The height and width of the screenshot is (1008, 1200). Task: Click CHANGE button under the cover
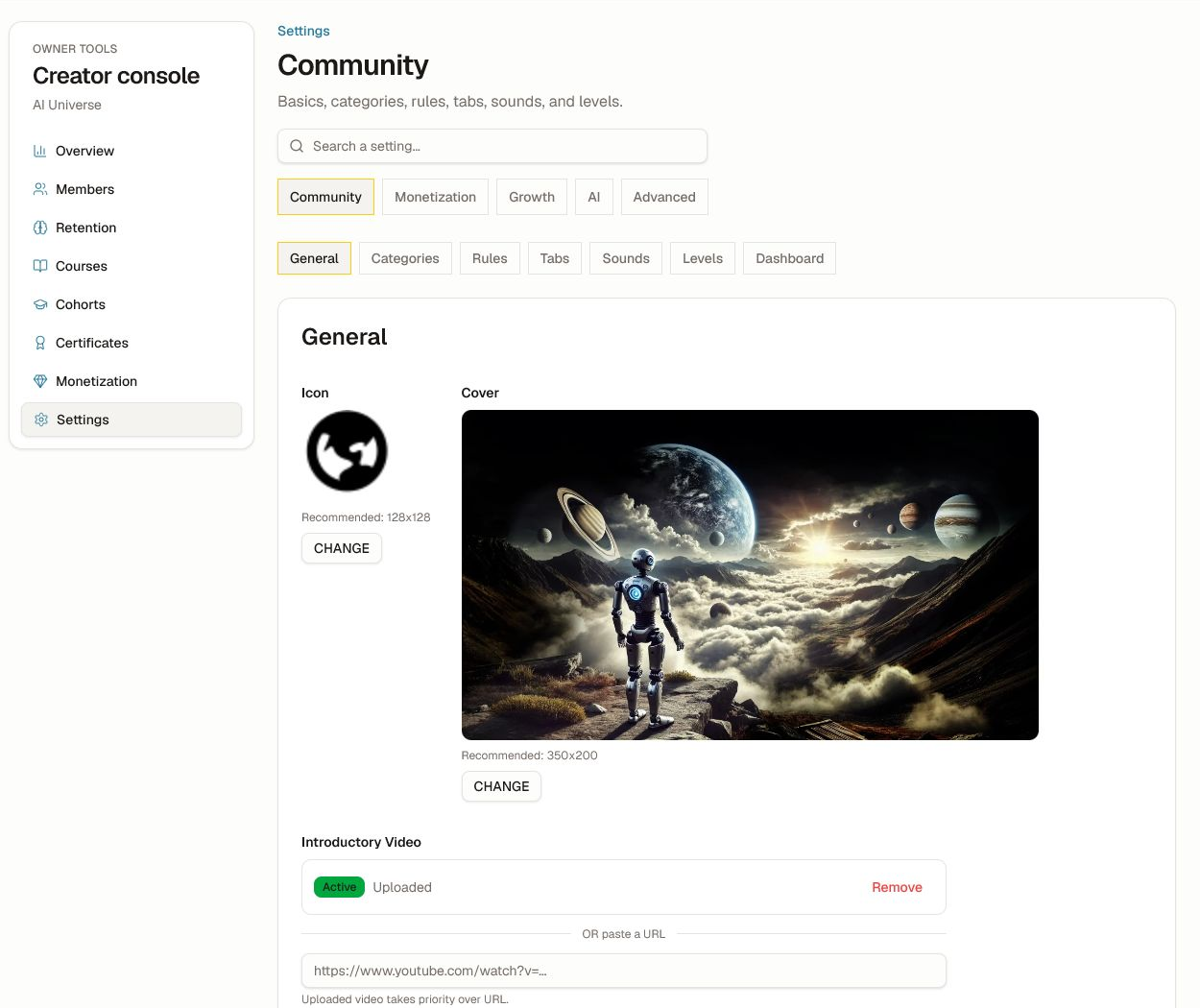[x=501, y=786]
